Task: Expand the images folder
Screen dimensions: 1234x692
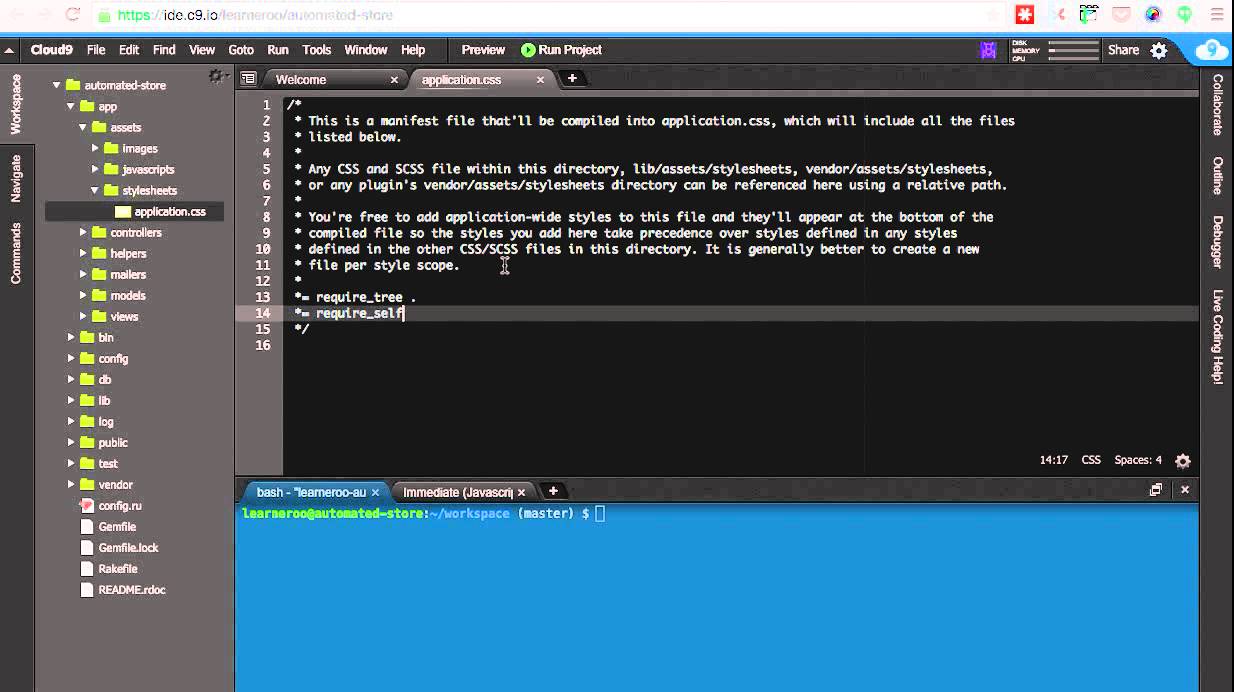Action: (96, 148)
